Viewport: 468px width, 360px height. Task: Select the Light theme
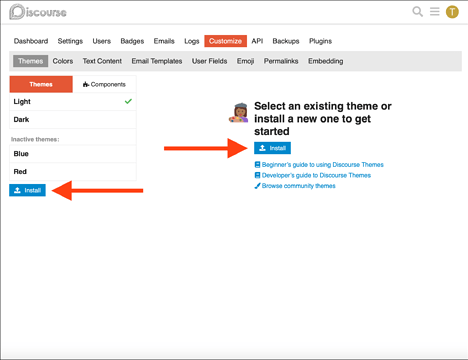click(73, 102)
